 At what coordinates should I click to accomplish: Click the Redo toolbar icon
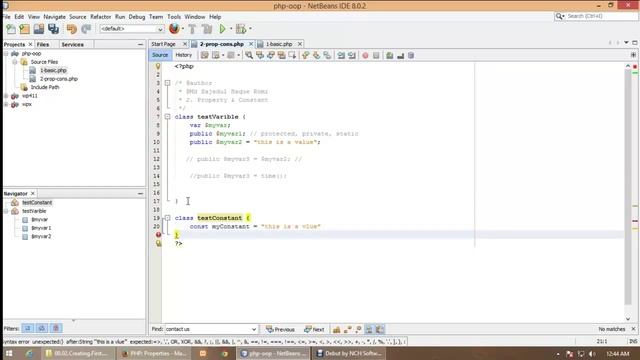[x=86, y=29]
